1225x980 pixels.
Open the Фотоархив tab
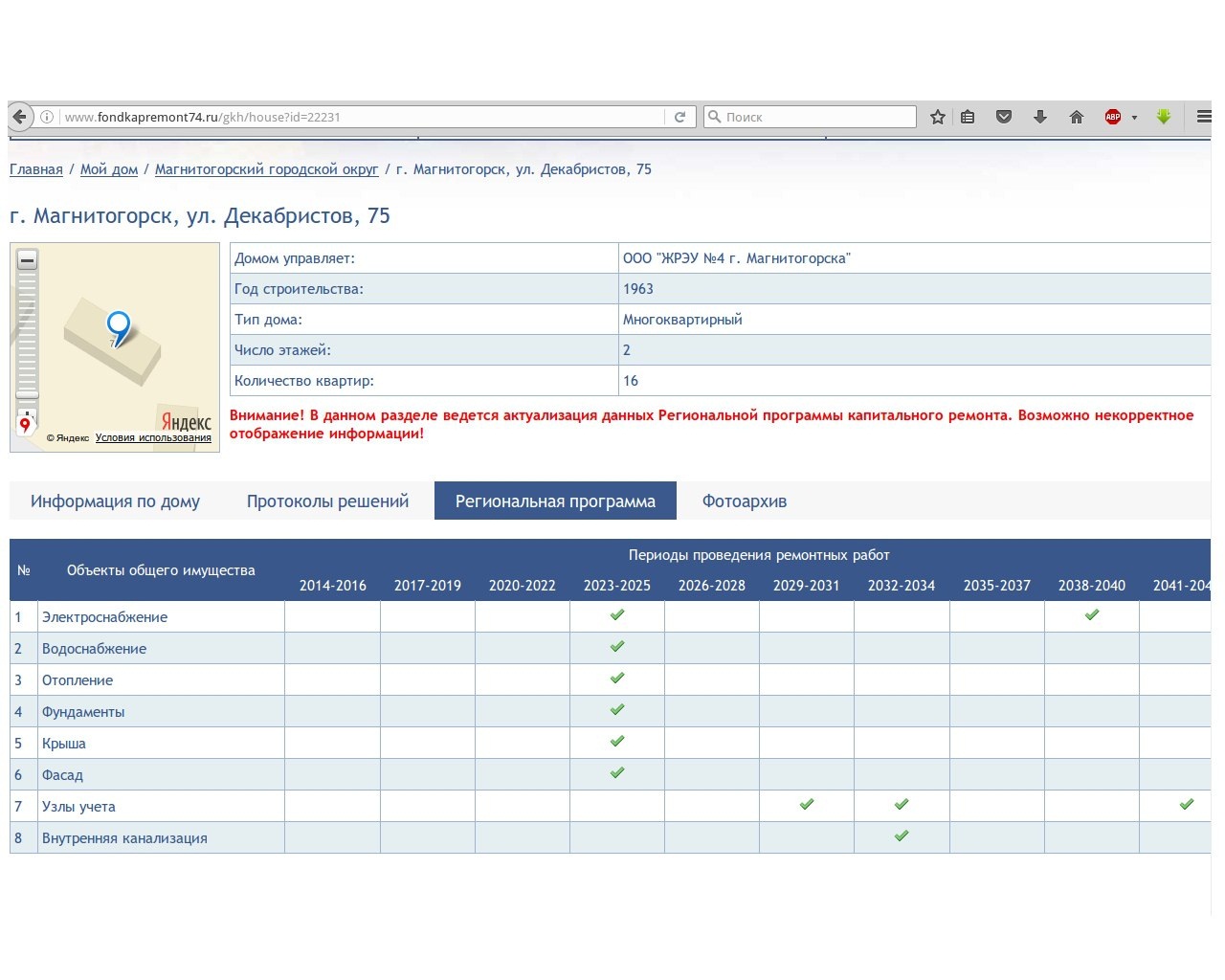tap(745, 501)
